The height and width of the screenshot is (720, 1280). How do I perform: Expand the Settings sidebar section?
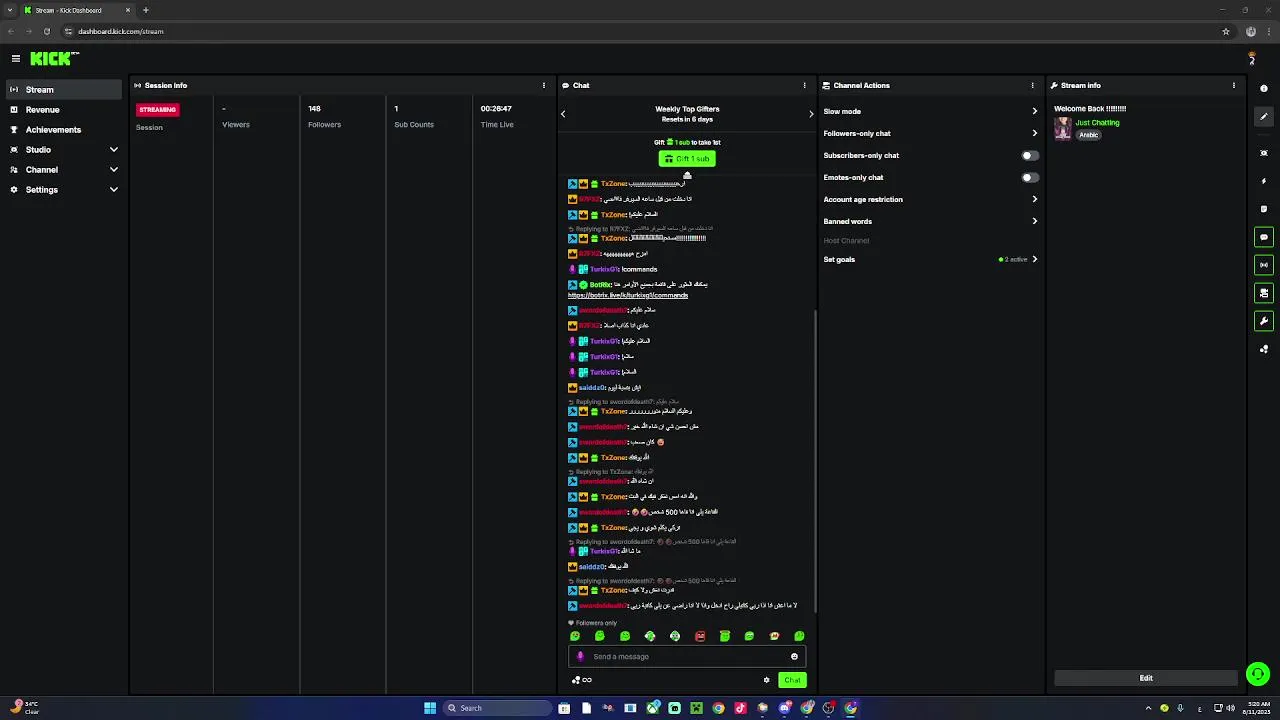(x=64, y=190)
